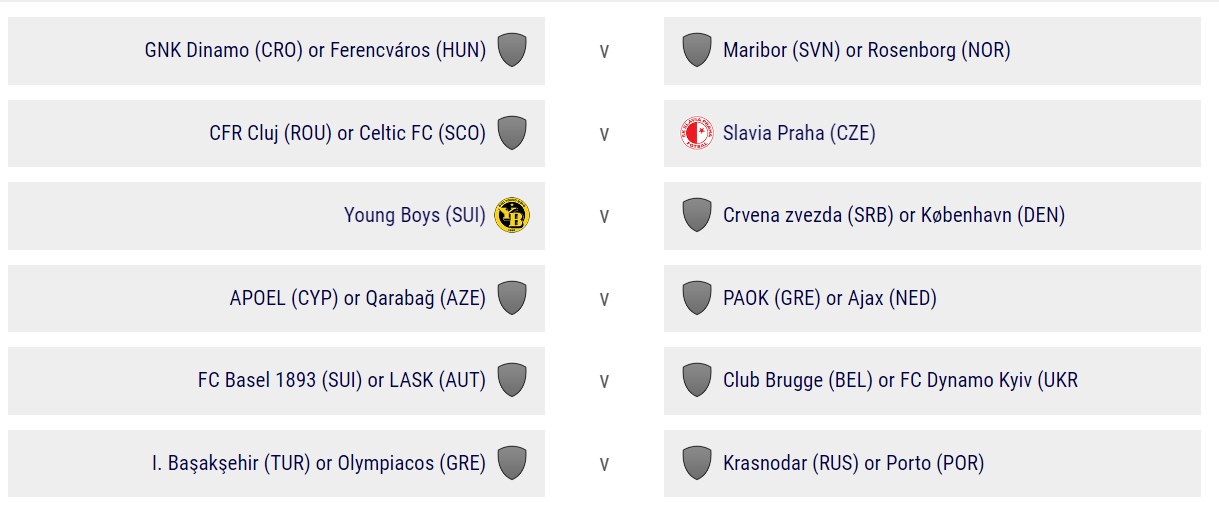The height and width of the screenshot is (506, 1219).
Task: Click the placeholder badge beside GNK Dinamo or Ferencváros
Action: click(512, 50)
